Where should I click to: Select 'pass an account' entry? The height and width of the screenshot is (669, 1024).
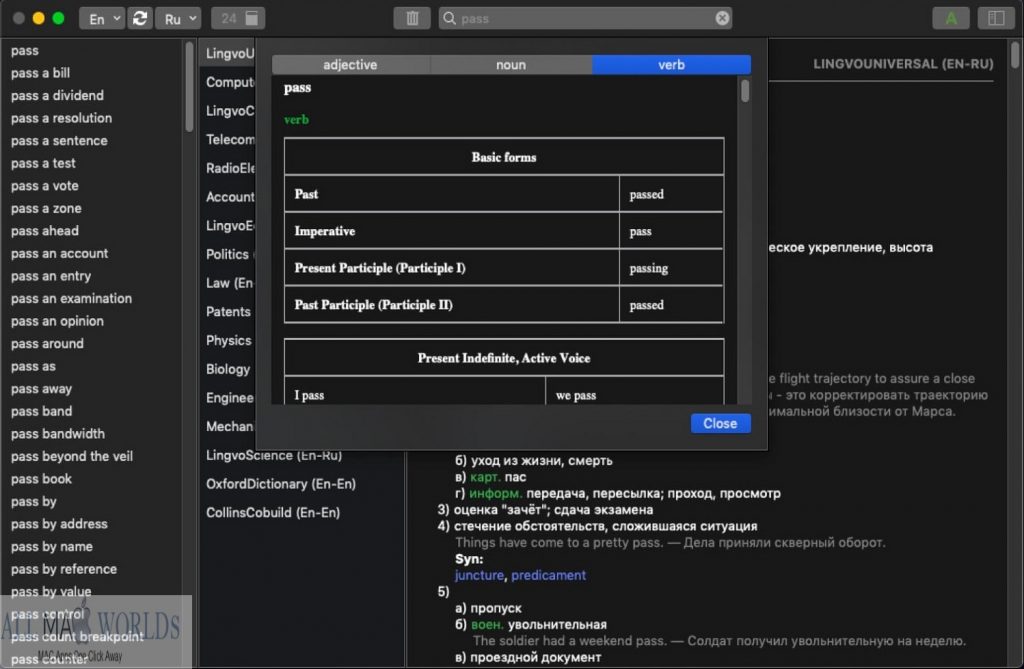click(59, 253)
